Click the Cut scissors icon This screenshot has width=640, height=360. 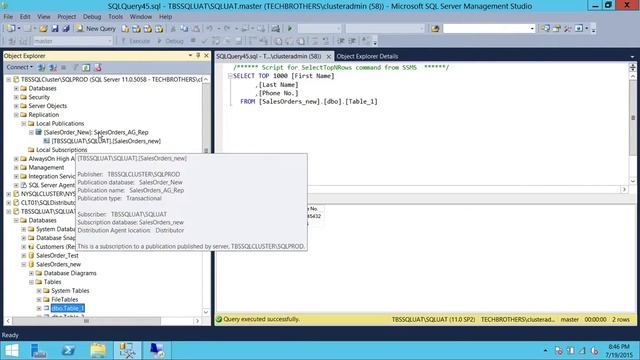tap(173, 29)
